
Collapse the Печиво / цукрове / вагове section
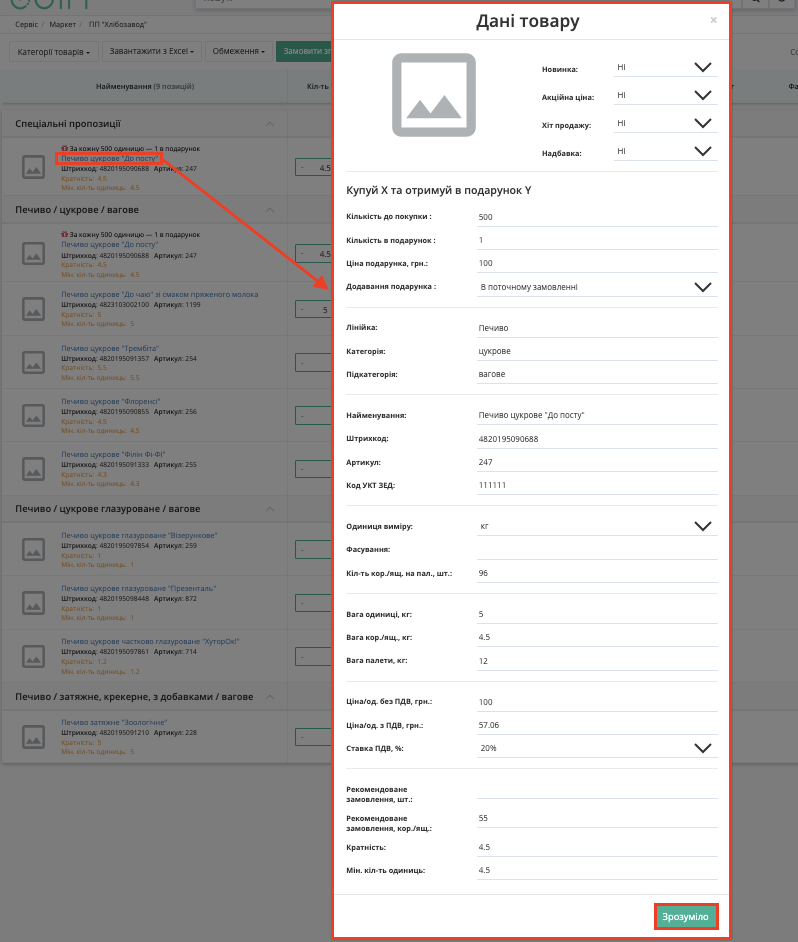click(x=270, y=210)
